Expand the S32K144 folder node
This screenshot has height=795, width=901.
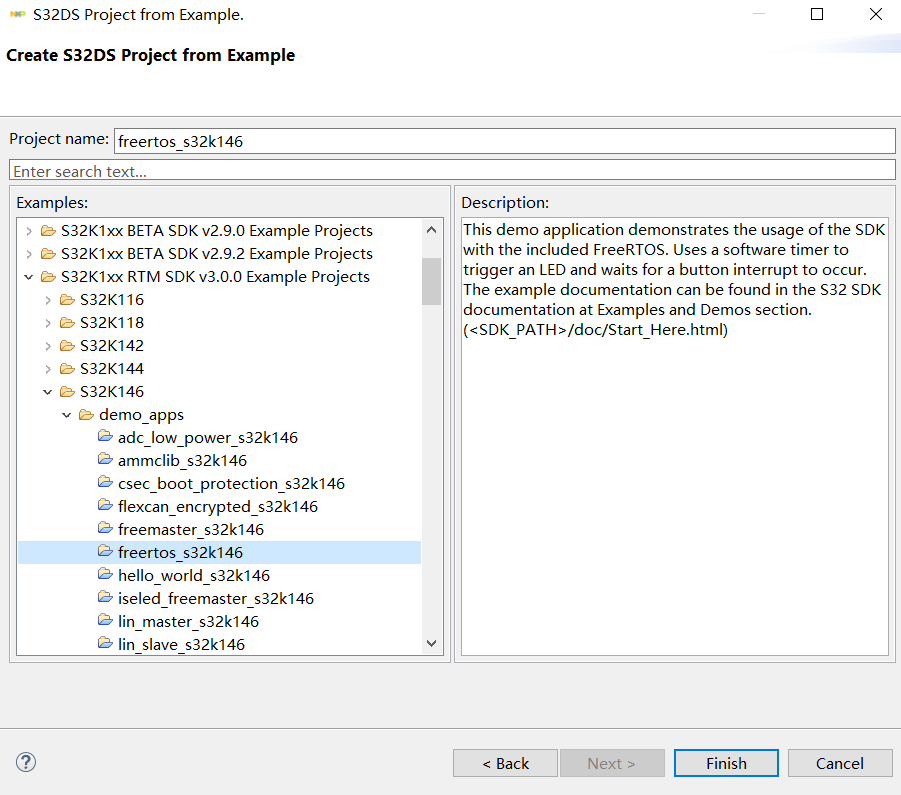(x=48, y=369)
